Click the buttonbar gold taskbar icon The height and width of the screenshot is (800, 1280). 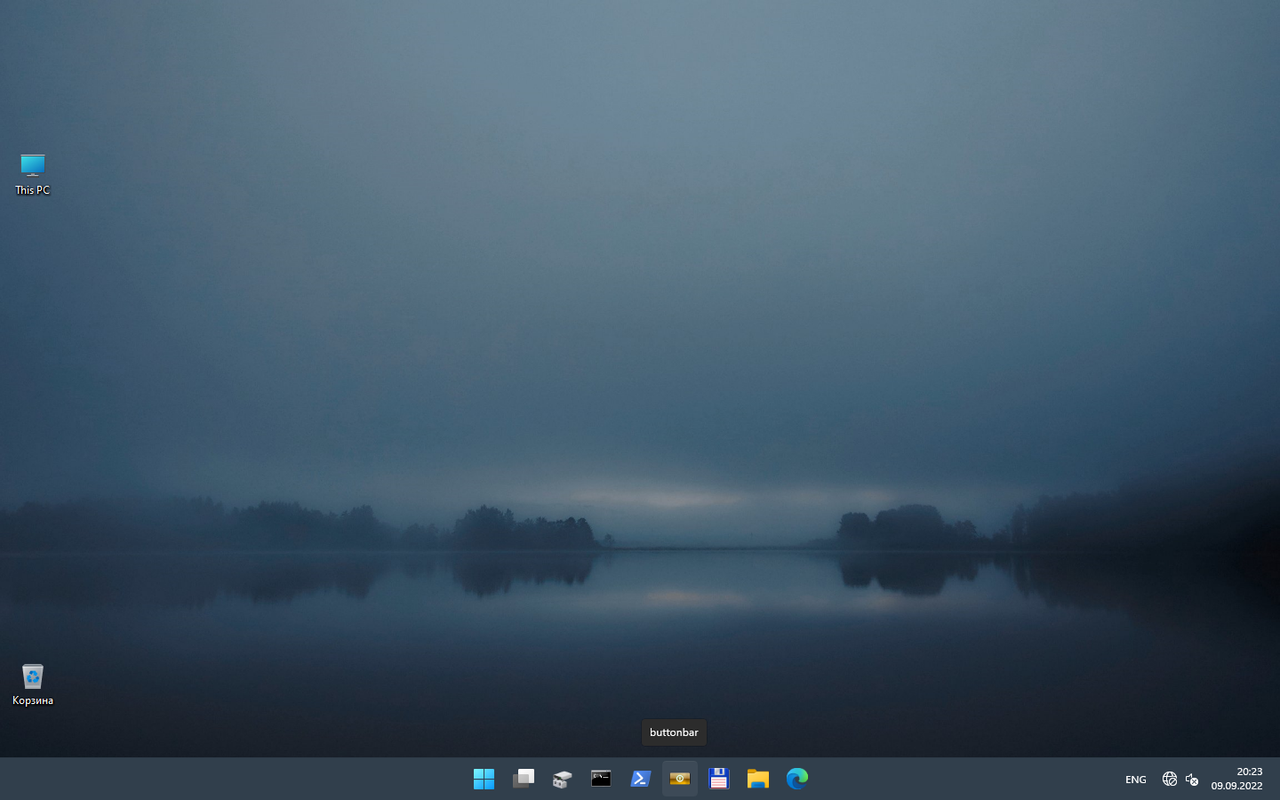point(680,779)
